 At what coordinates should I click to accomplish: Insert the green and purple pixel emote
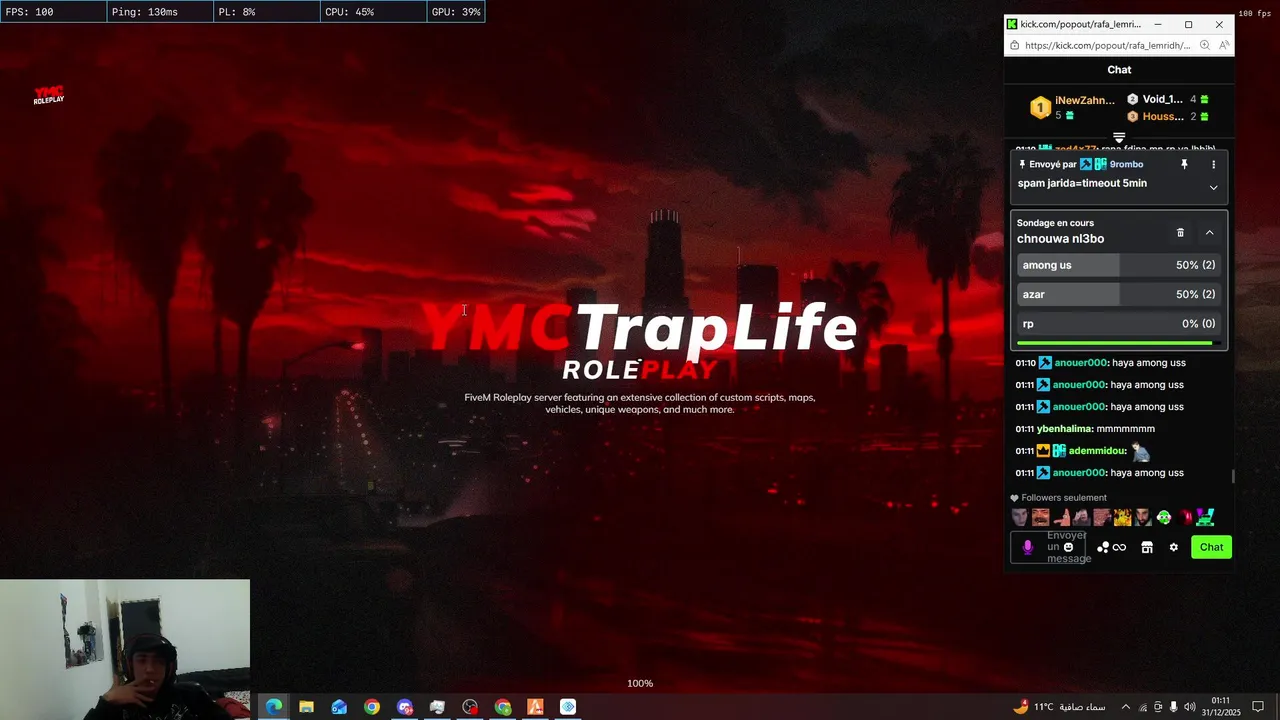point(1205,517)
